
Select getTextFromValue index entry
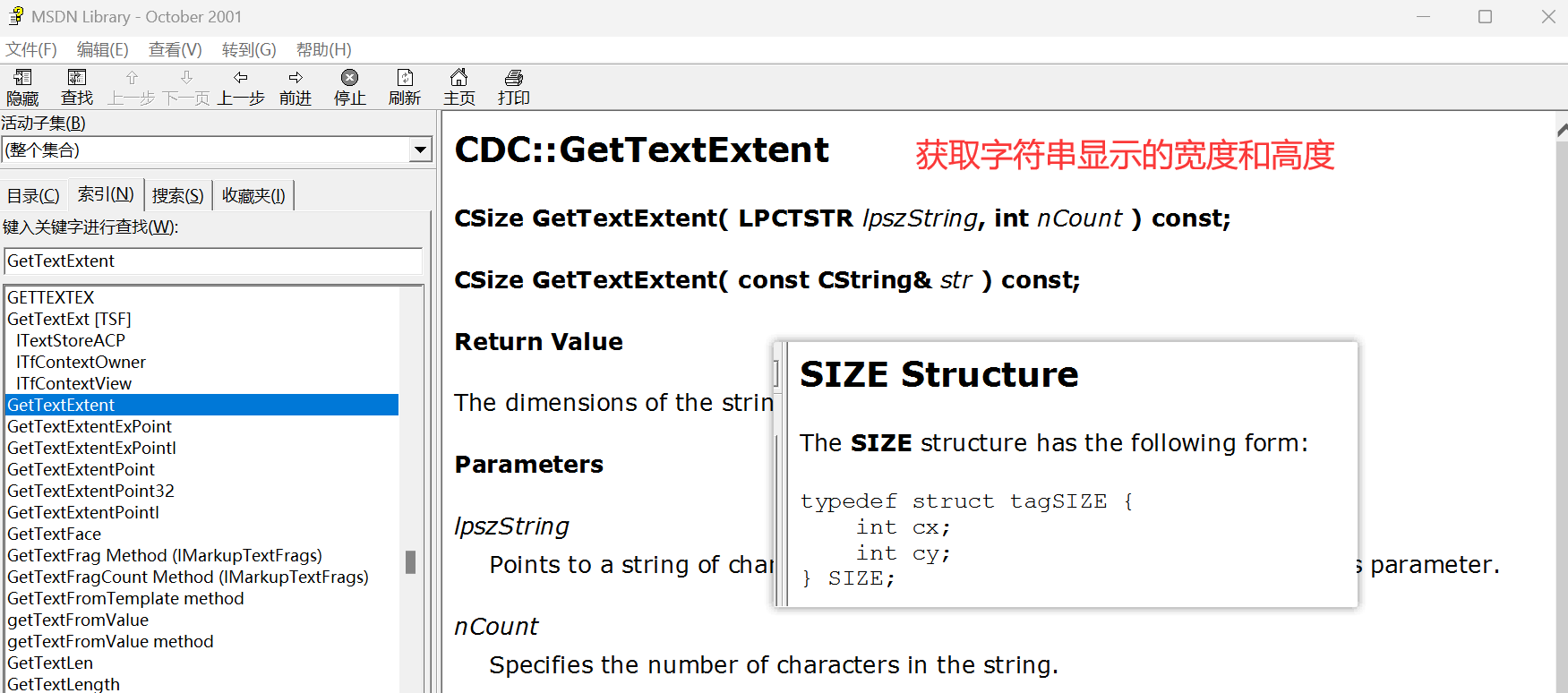78,620
